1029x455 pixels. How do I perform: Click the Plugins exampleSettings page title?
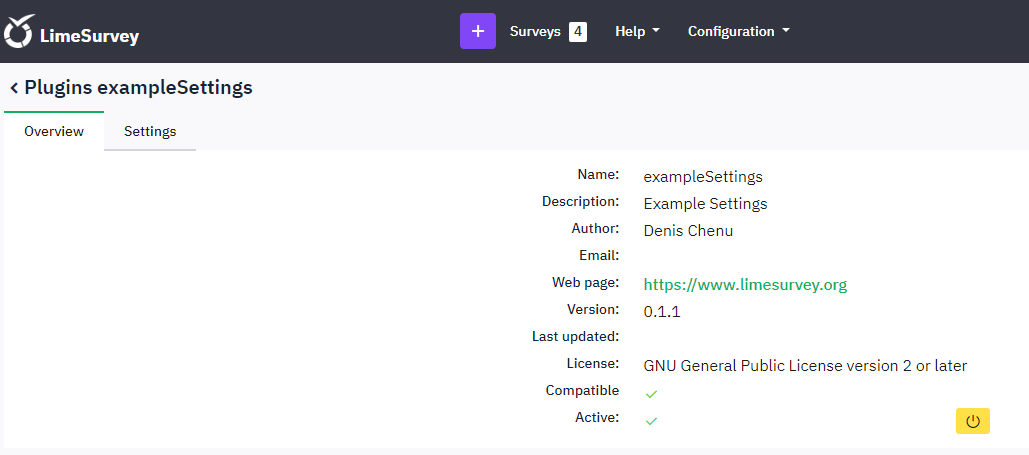[x=138, y=88]
